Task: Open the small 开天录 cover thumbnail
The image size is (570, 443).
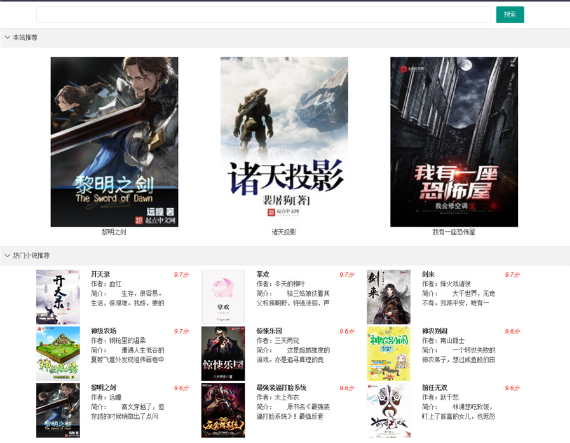Action: (x=58, y=297)
